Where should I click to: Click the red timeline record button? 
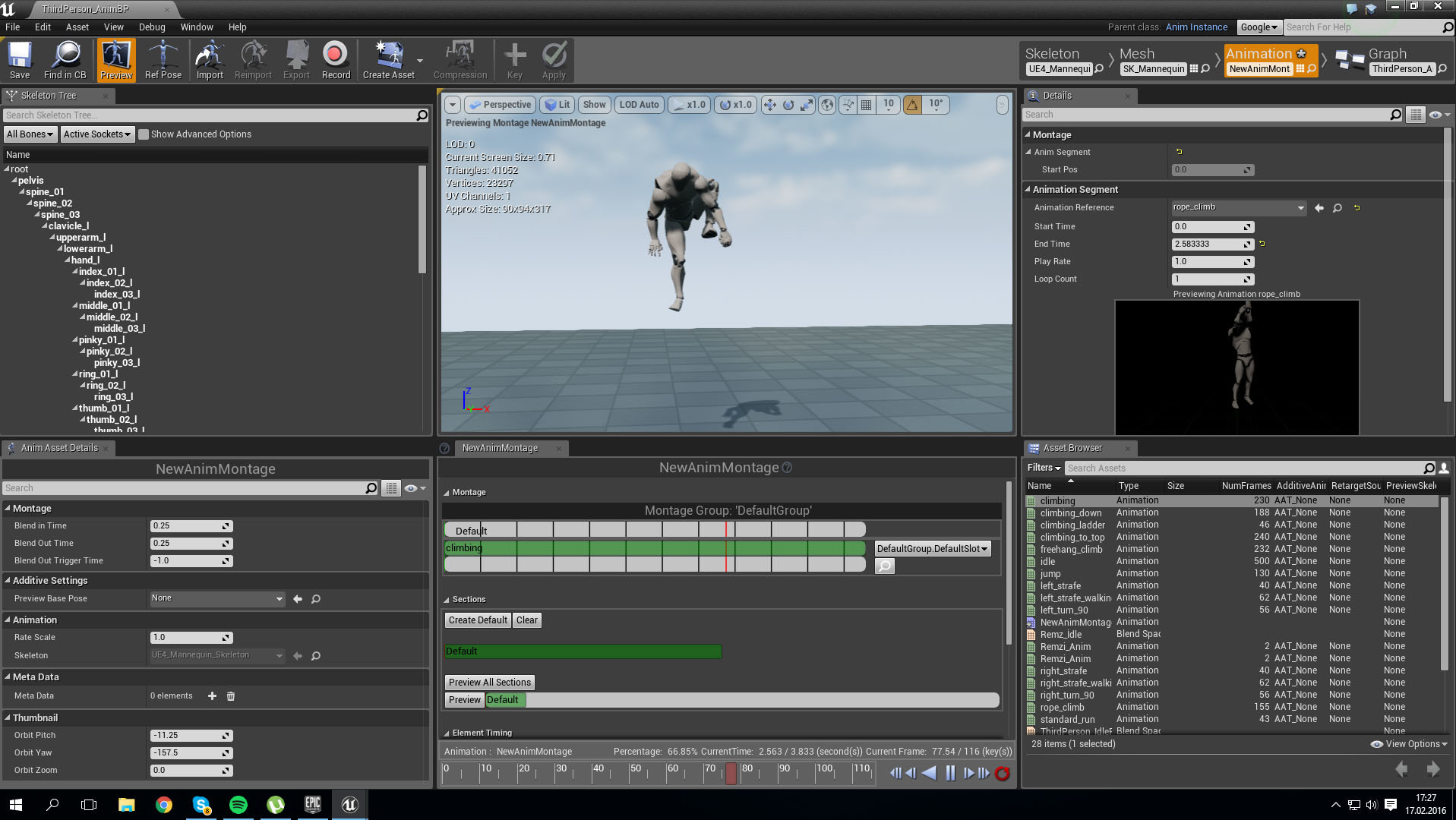tap(1002, 773)
